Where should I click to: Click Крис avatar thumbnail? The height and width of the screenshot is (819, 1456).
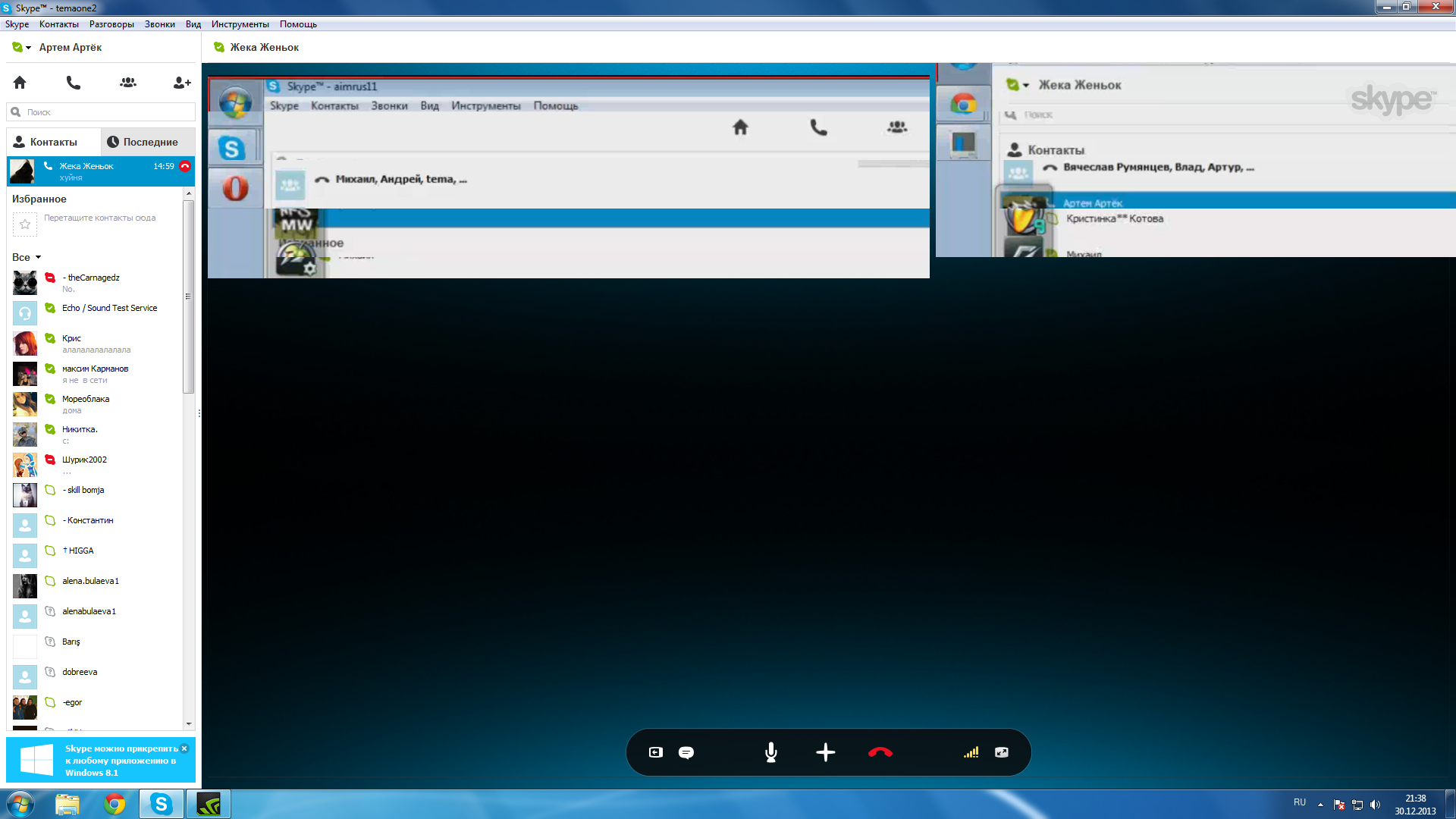[25, 344]
